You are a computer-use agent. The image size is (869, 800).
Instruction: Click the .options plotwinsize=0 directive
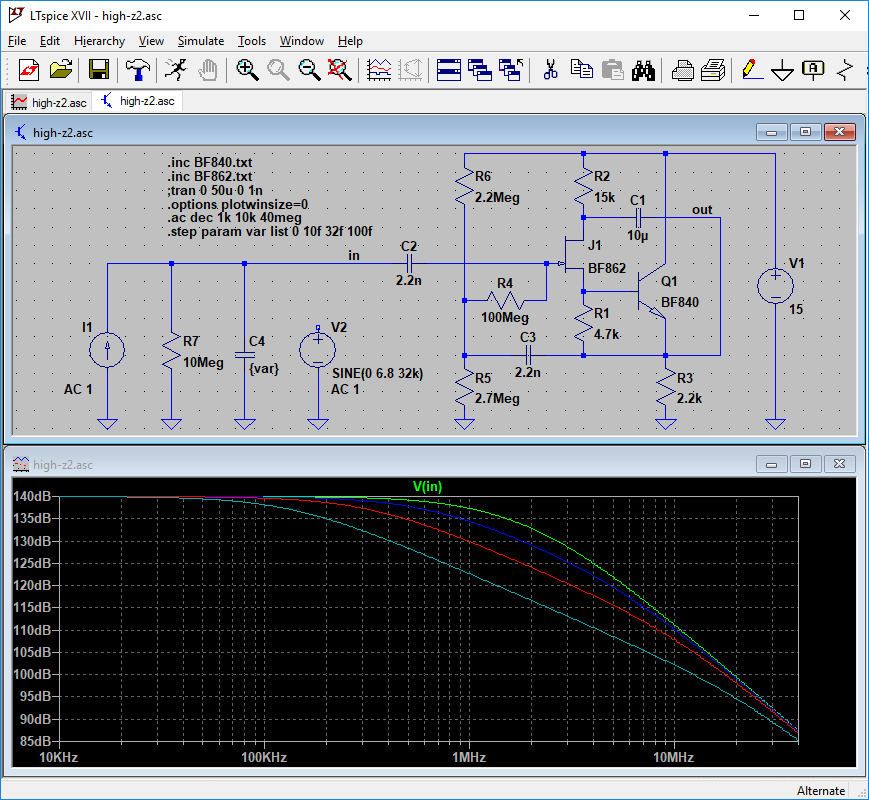click(x=238, y=205)
